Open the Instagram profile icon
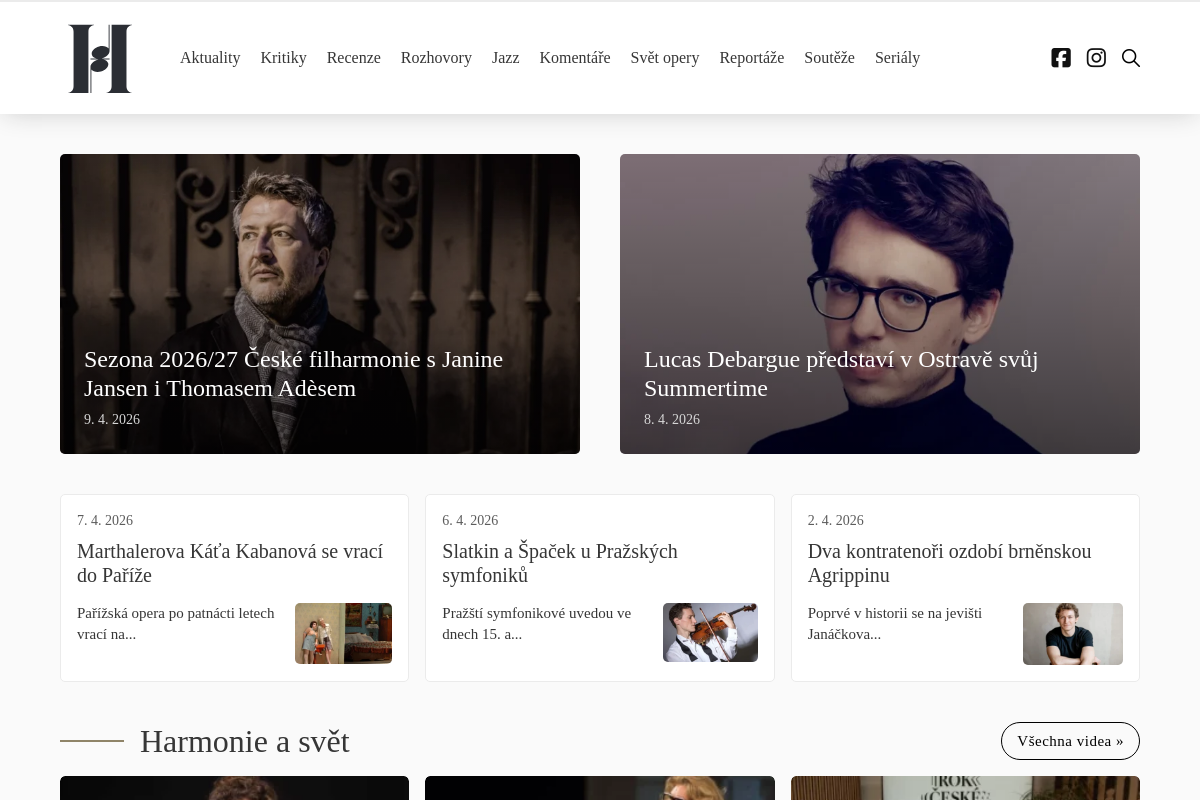Image resolution: width=1200 pixels, height=800 pixels. click(1096, 58)
